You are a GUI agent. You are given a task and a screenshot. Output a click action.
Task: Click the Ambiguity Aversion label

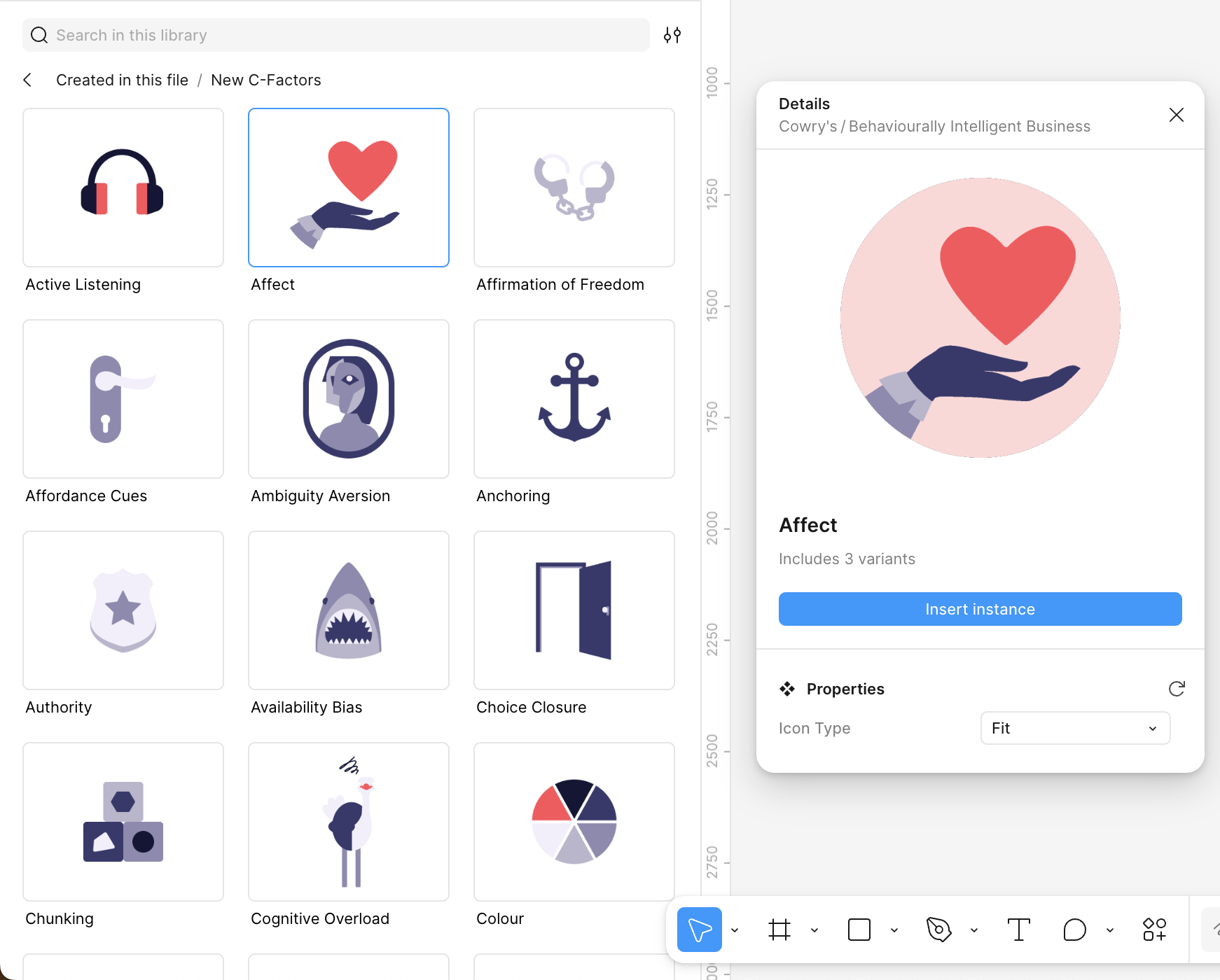coord(320,496)
